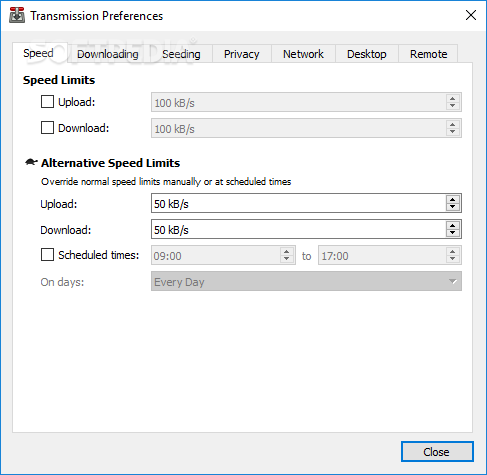The image size is (487, 475).
Task: Open the Seeding tab
Action: (181, 54)
